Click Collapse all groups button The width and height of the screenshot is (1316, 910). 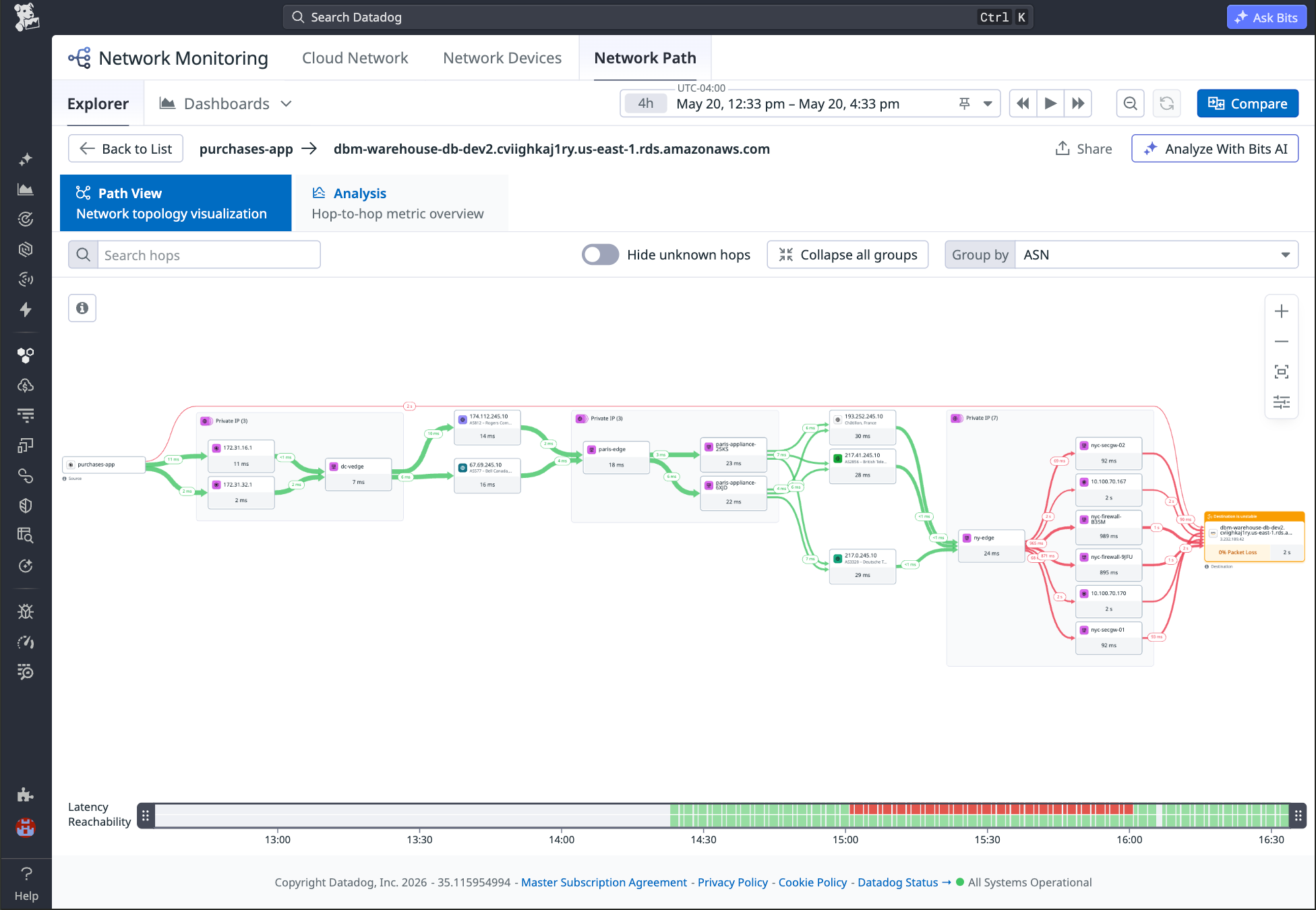[847, 255]
